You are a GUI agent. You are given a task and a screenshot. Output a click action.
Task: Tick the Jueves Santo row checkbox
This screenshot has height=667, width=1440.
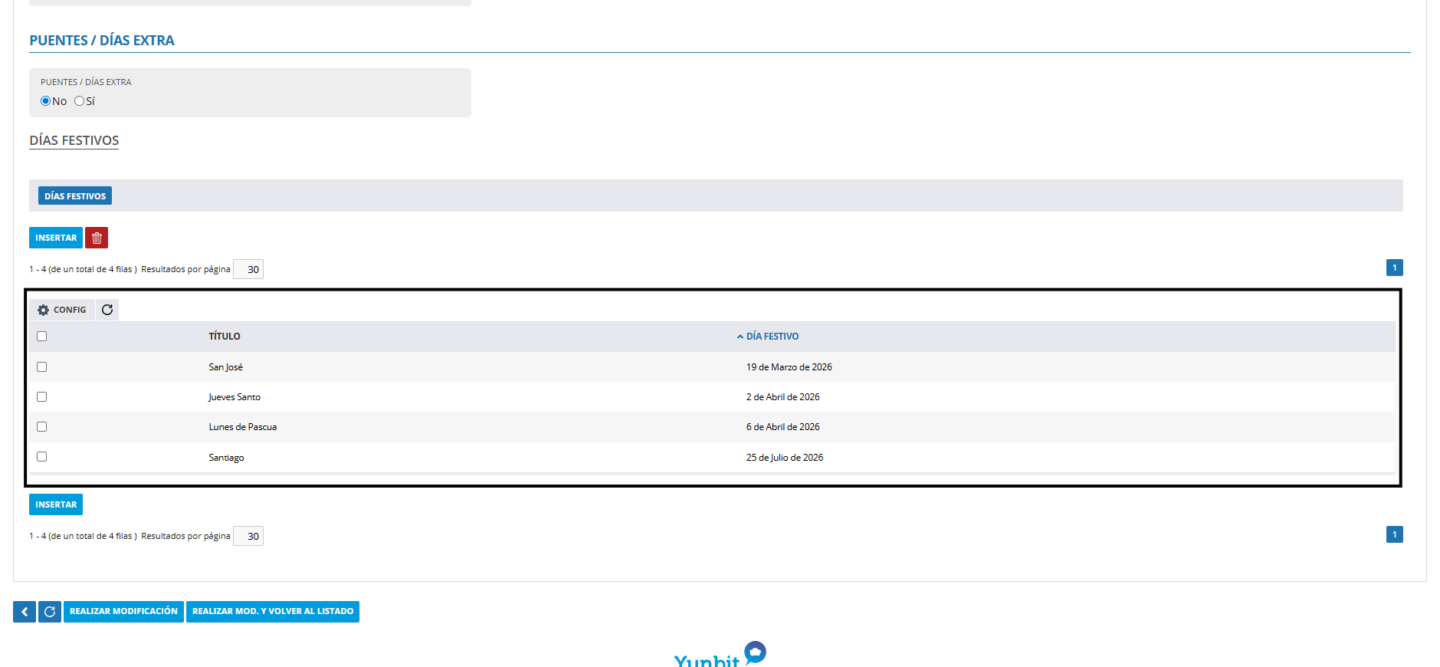(x=42, y=397)
